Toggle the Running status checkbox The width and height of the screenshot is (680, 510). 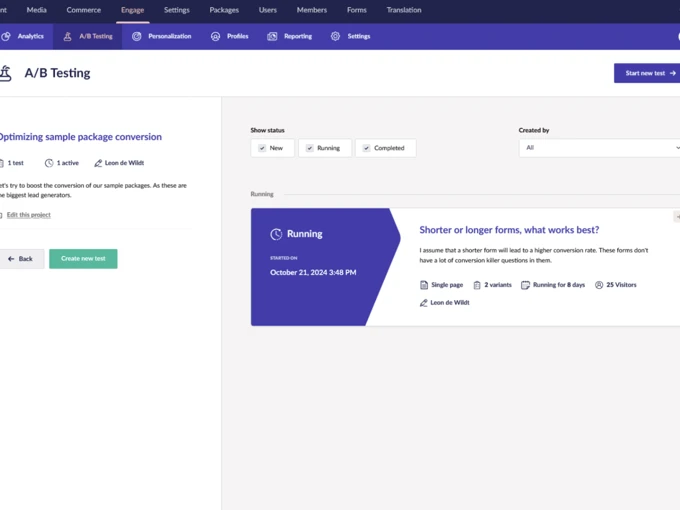[x=309, y=148]
